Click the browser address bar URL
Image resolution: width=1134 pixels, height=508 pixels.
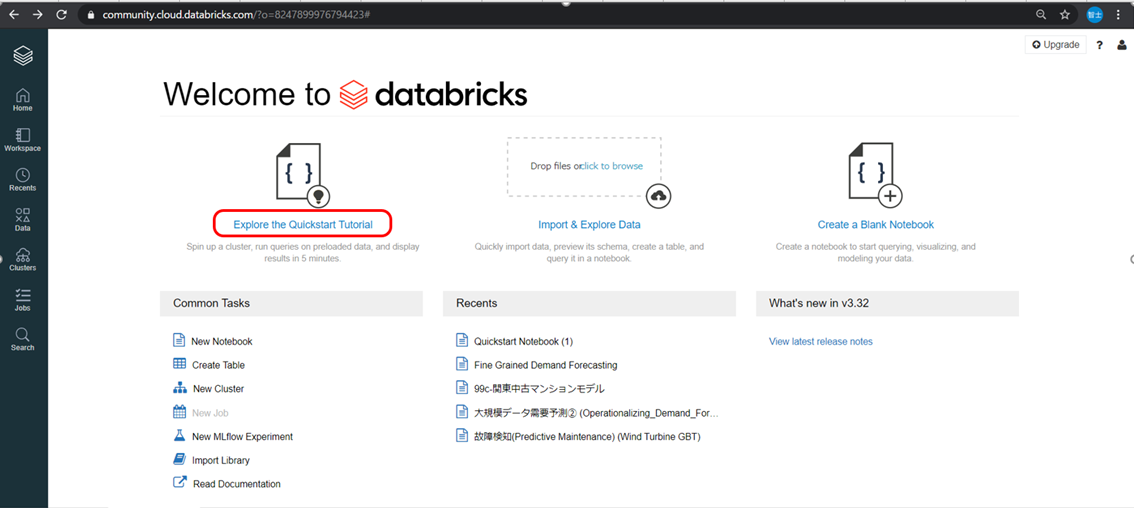pos(237,14)
